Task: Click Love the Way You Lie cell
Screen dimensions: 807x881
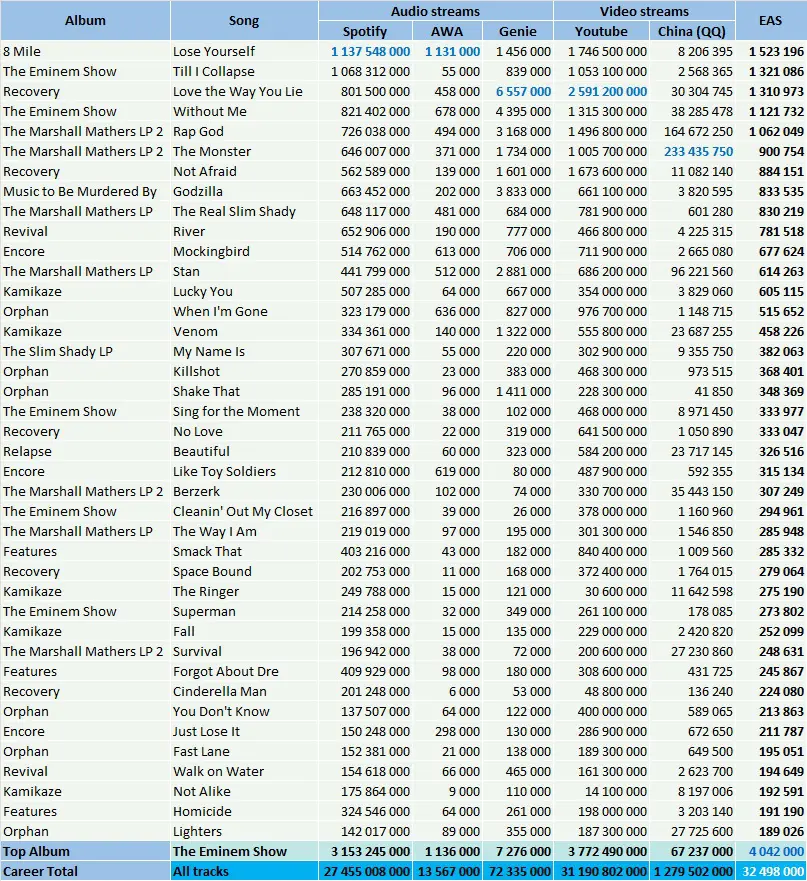Action: click(244, 92)
